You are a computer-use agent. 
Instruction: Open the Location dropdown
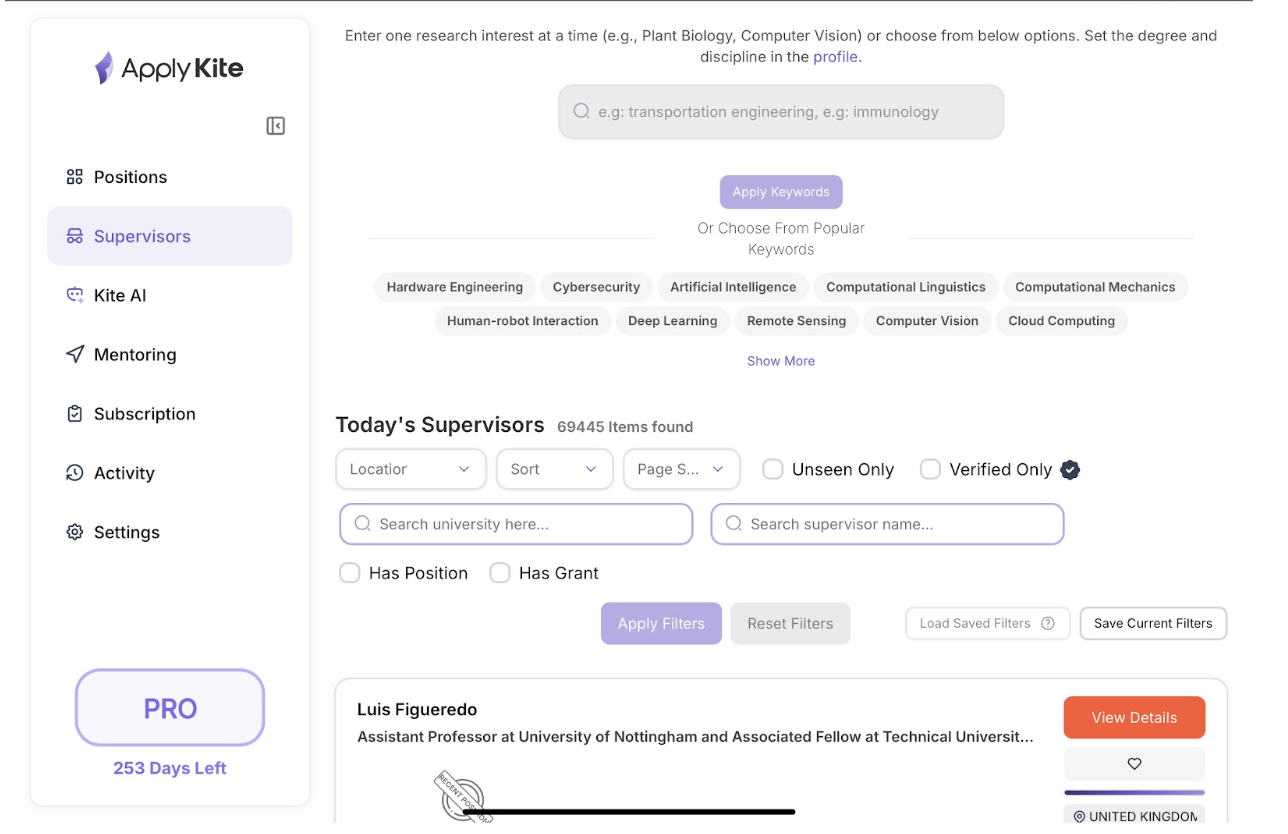coord(410,469)
